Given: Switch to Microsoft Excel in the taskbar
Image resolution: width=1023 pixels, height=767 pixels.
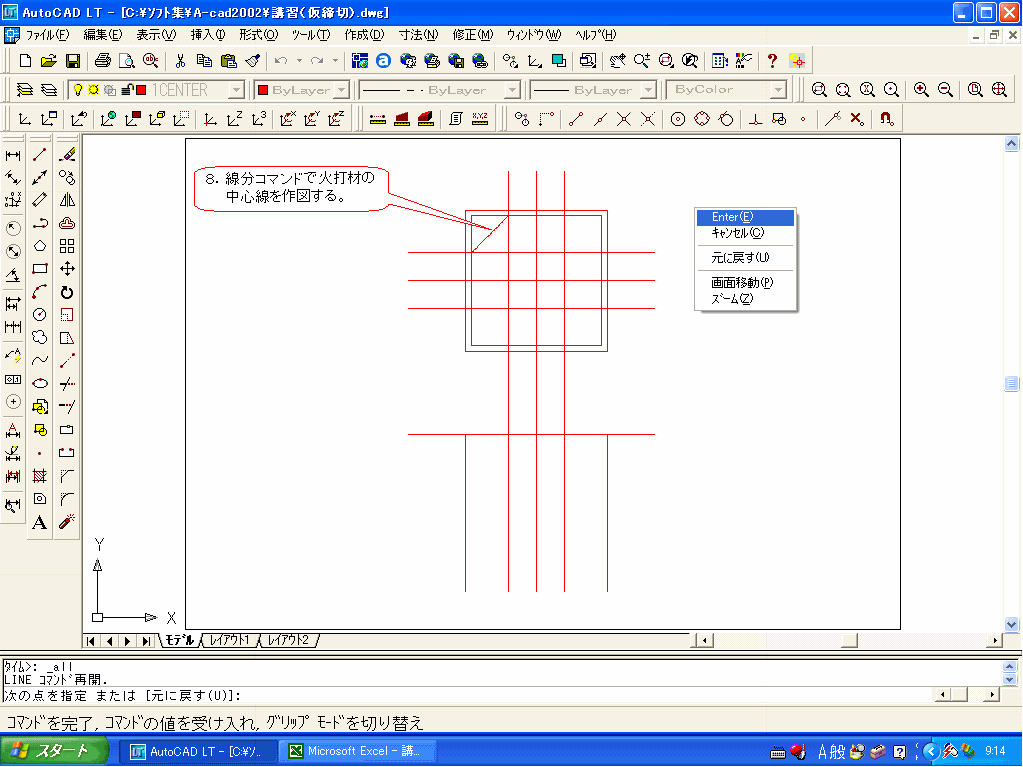Looking at the screenshot, I should point(356,751).
